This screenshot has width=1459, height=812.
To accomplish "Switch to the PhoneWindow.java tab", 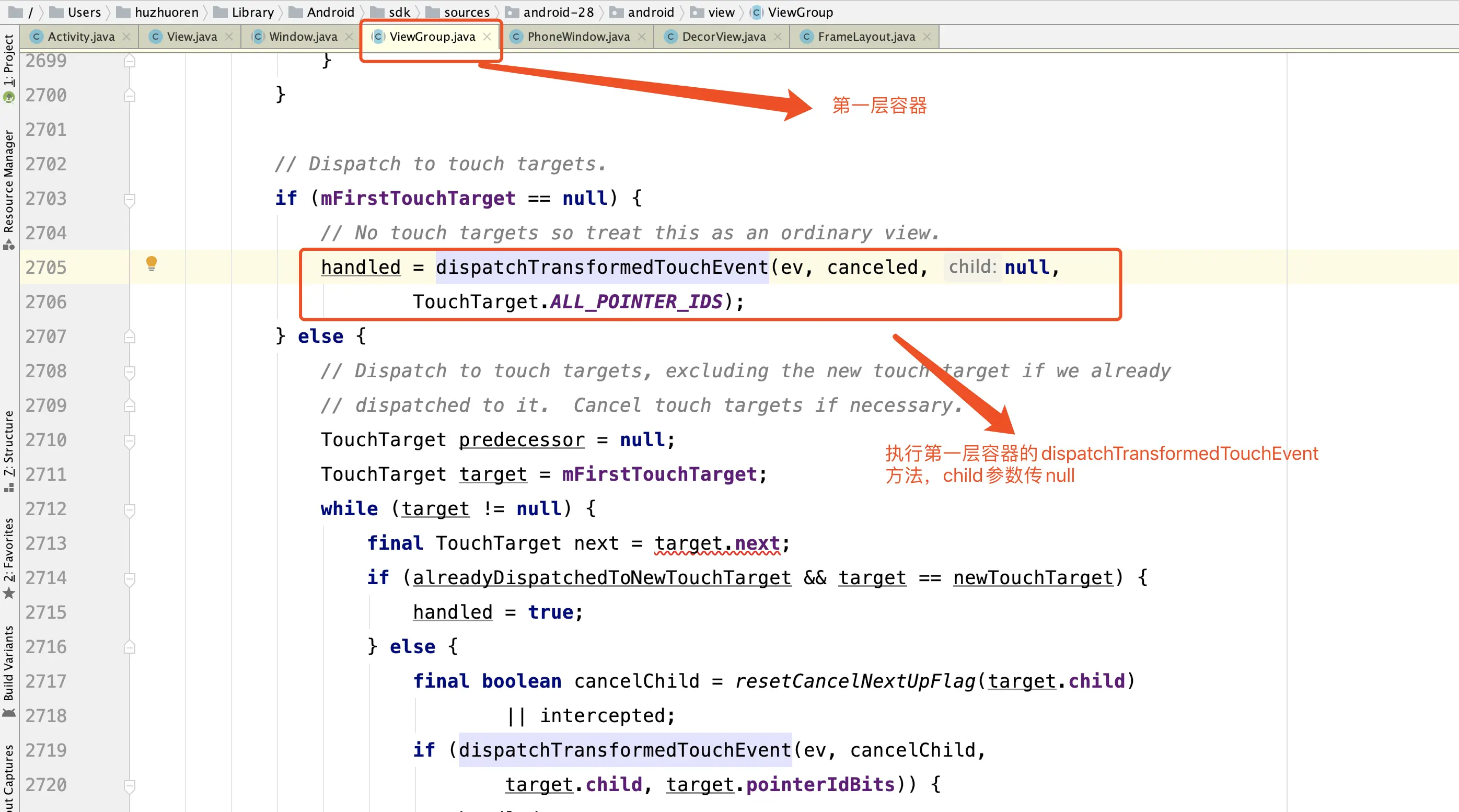I will (578, 37).
